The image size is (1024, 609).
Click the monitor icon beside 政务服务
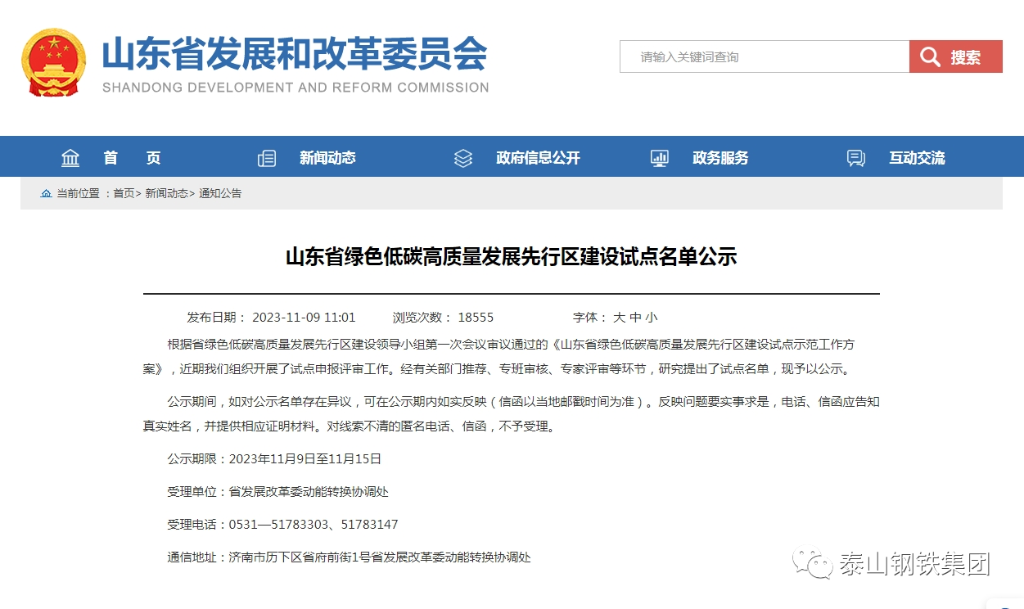[659, 158]
